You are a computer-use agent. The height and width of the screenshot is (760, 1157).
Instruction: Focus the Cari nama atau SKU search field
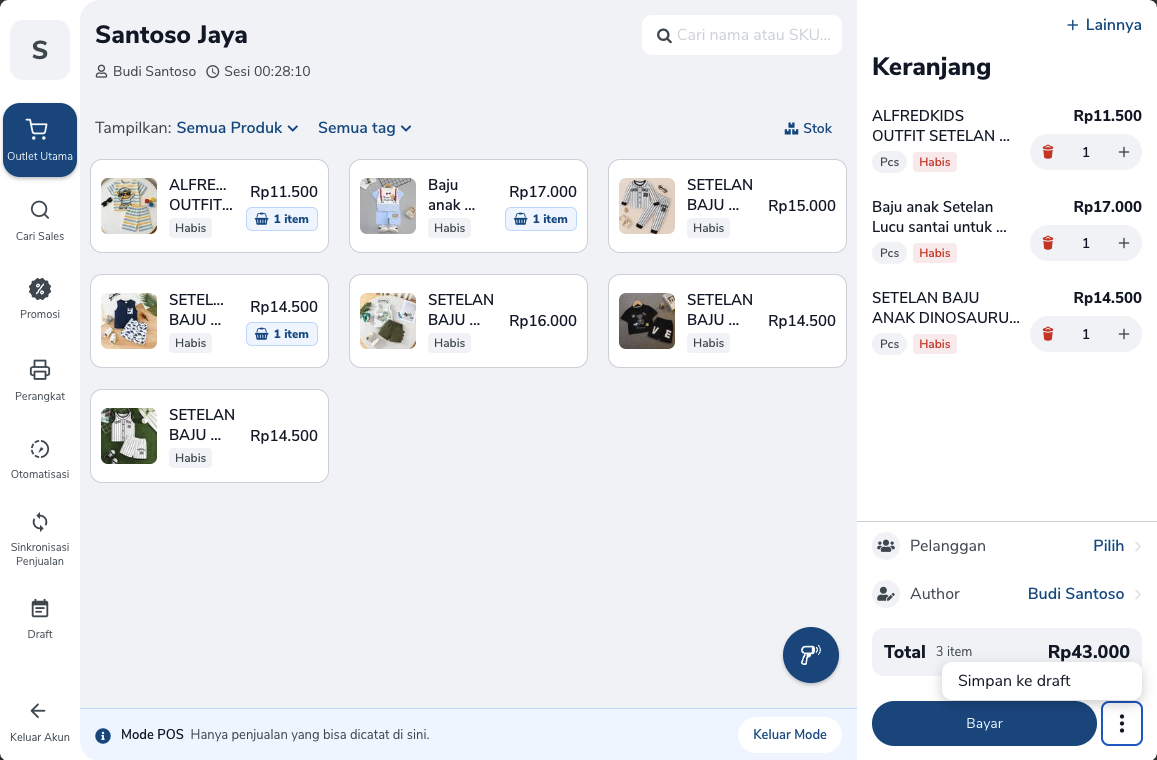coord(742,35)
